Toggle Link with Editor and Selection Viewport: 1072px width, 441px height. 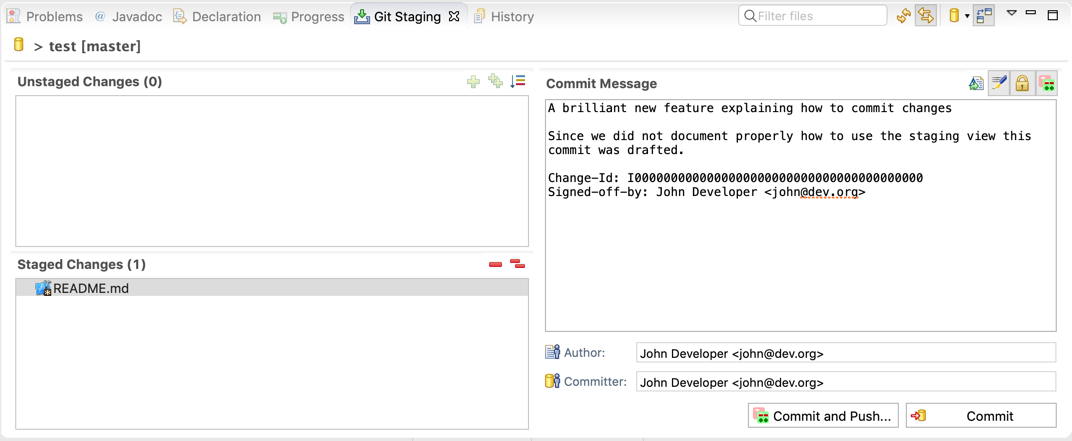(926, 16)
